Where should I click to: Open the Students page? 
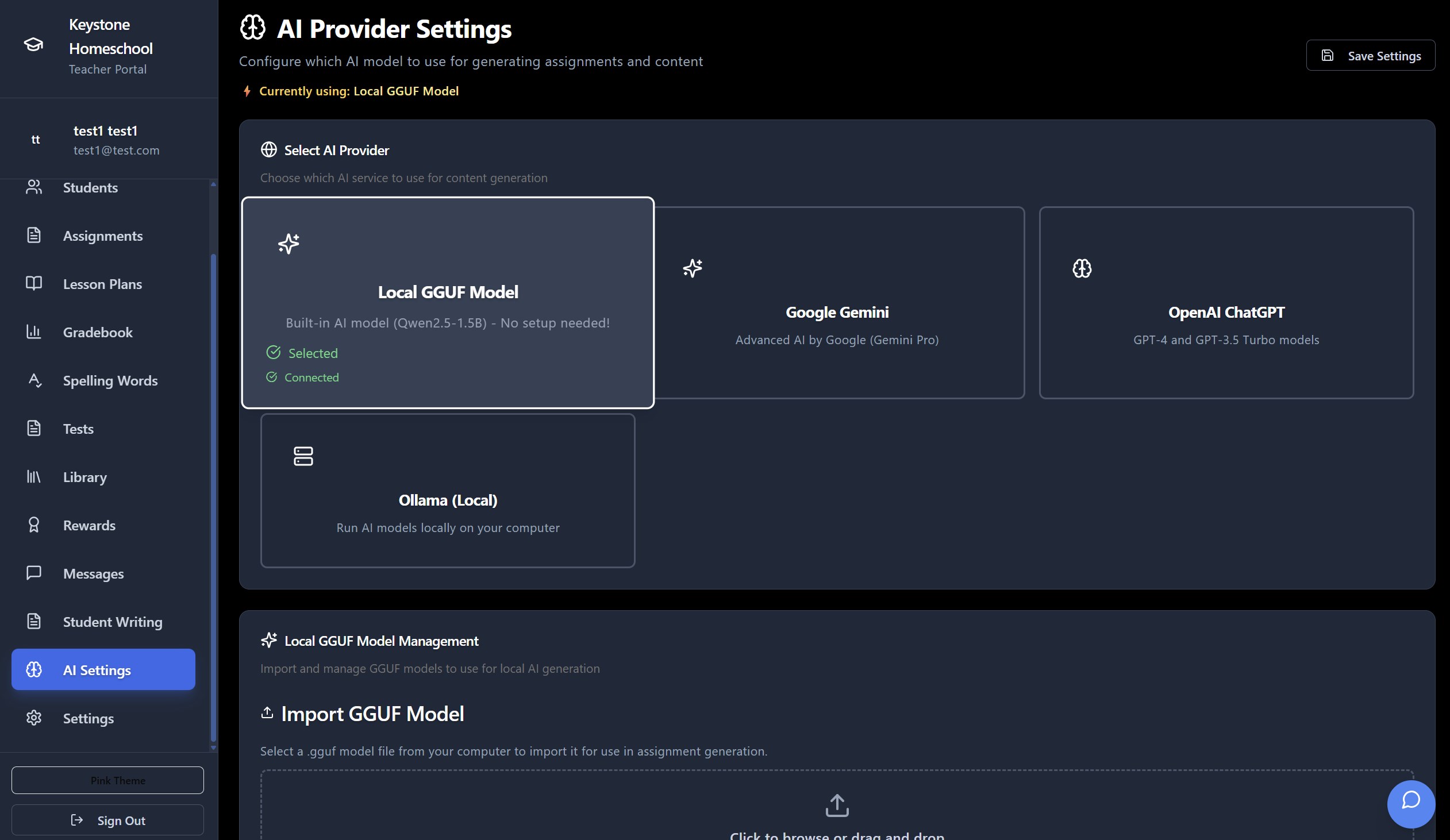click(x=103, y=187)
